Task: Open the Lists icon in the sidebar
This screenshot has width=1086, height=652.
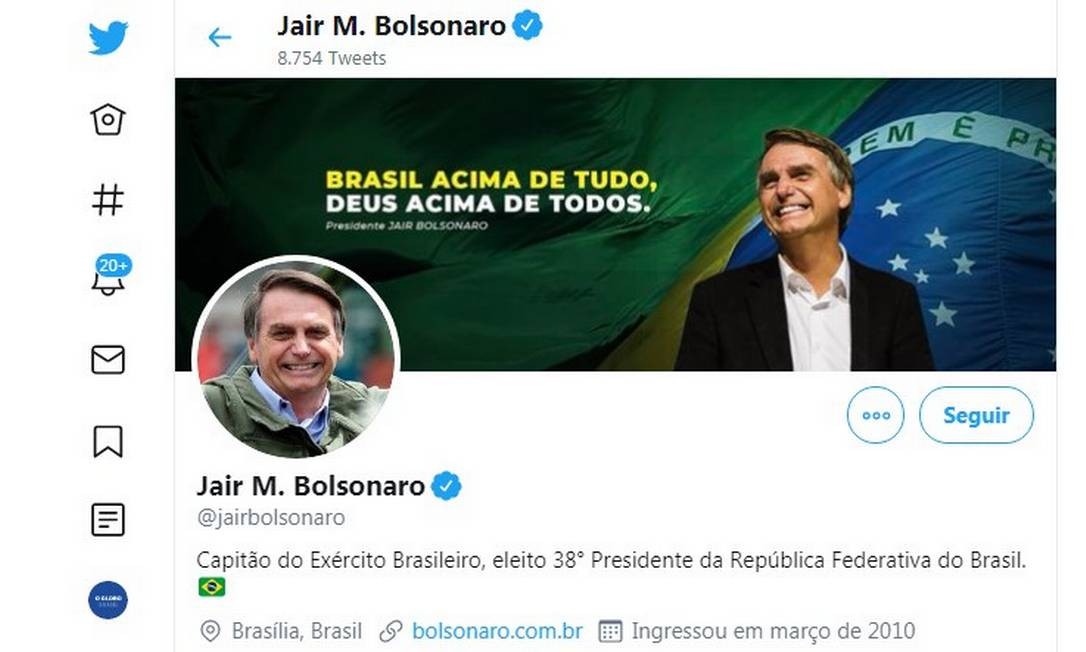Action: (108, 520)
